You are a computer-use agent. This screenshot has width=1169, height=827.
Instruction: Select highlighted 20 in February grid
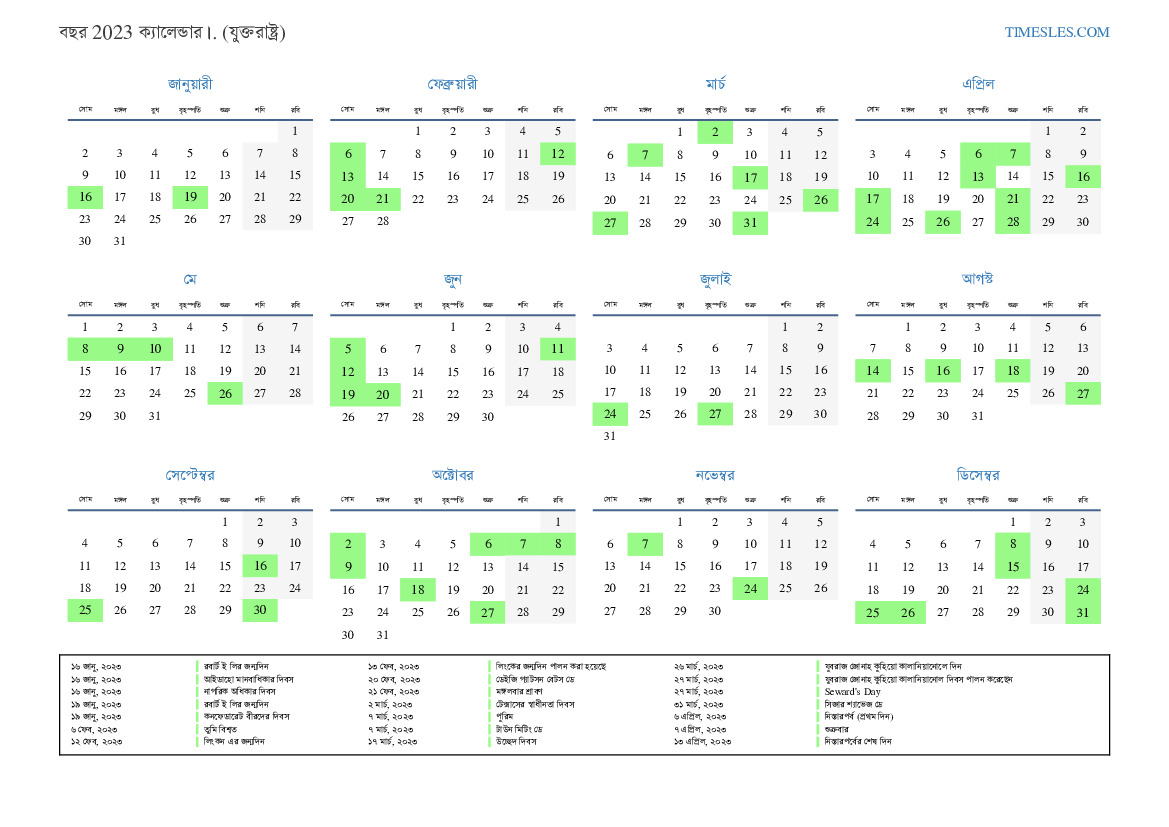pyautogui.click(x=348, y=199)
